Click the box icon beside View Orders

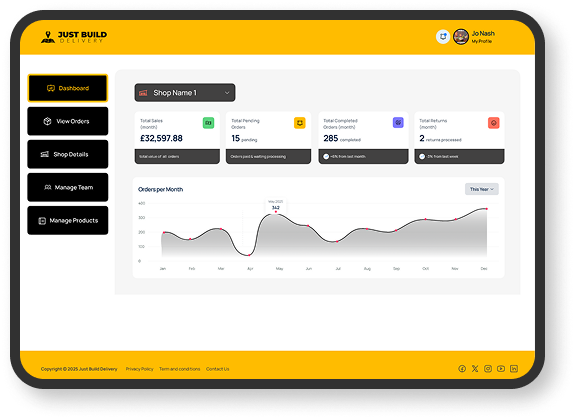(x=47, y=121)
